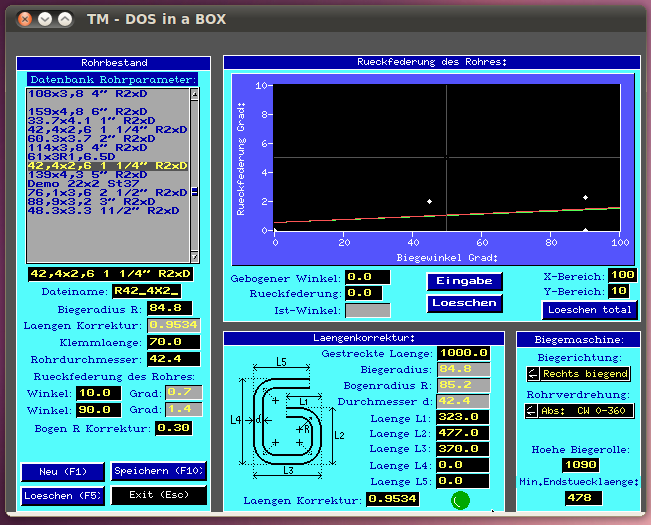This screenshot has height=525, width=651.
Task: Click the Neu (F1) button
Action: [x=62, y=471]
